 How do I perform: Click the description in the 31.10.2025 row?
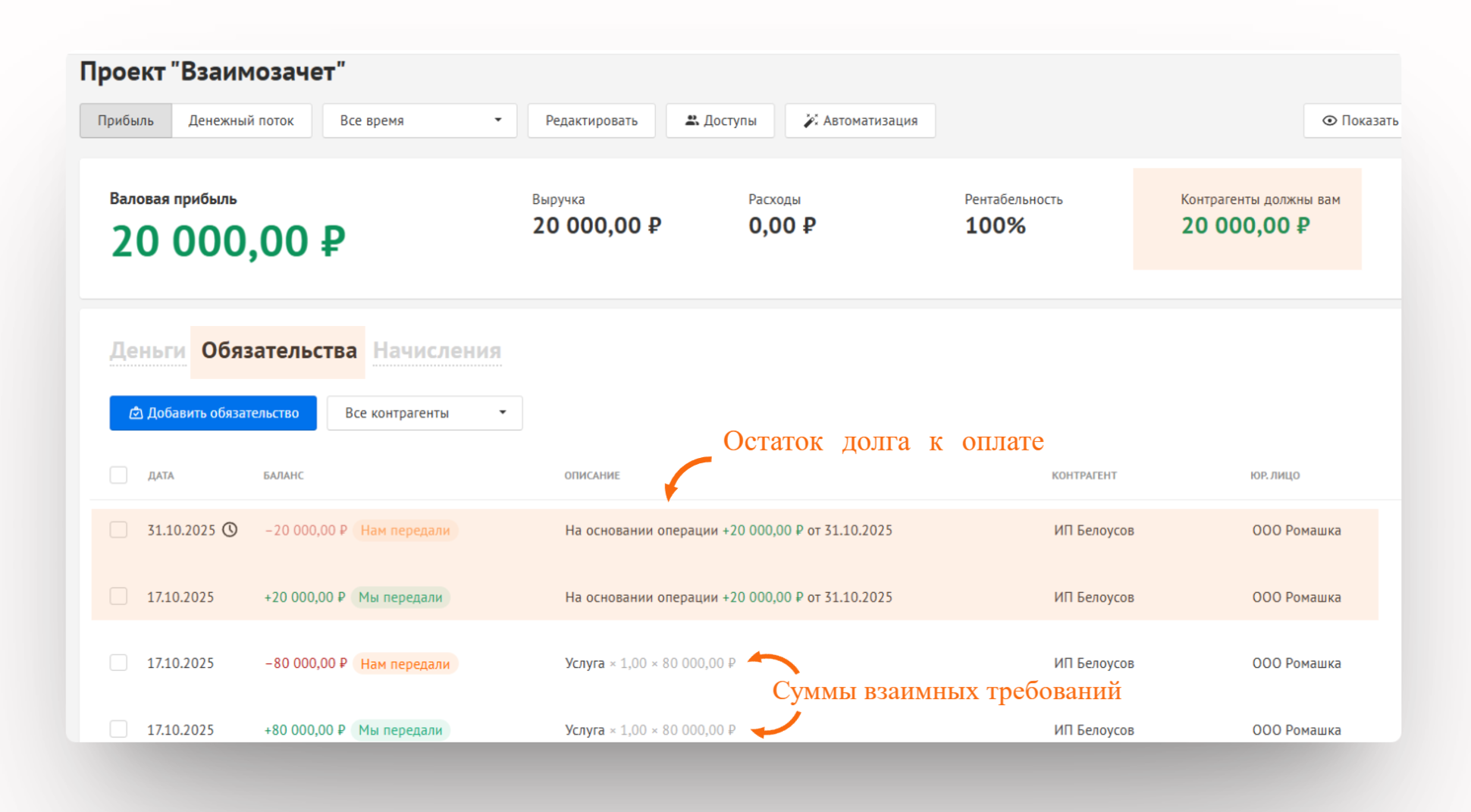(x=729, y=531)
